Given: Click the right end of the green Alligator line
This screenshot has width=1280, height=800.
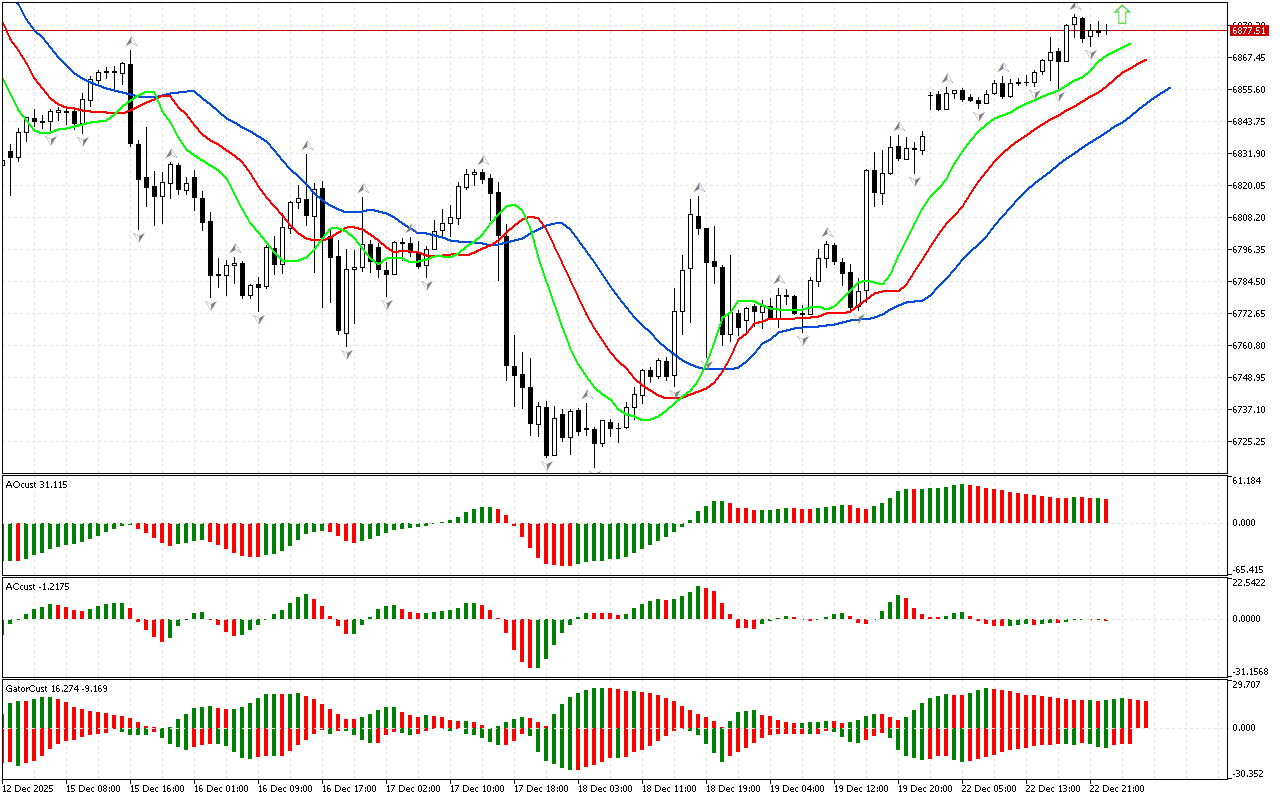Looking at the screenshot, I should tap(1129, 44).
